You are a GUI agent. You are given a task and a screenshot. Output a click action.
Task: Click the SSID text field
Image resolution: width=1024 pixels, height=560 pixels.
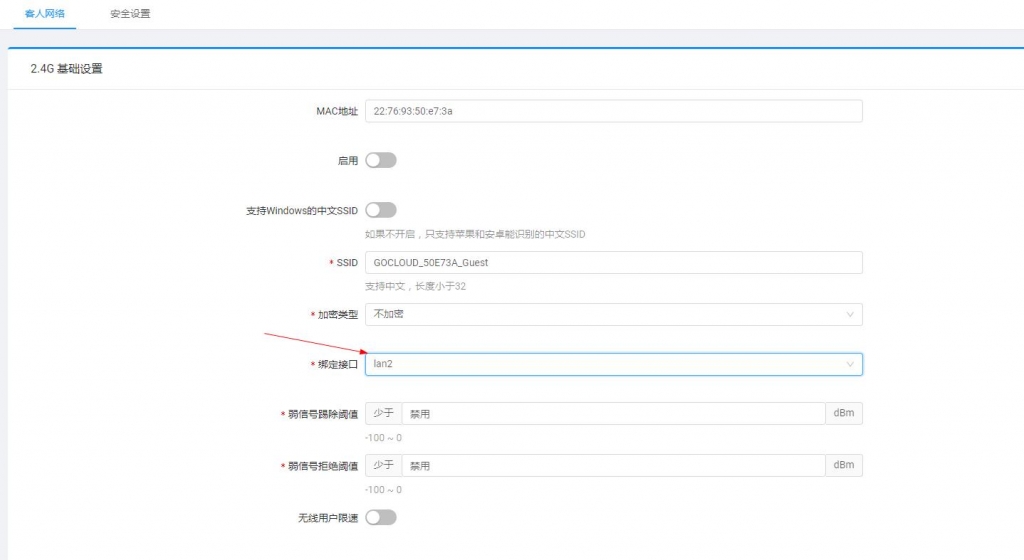pos(612,262)
